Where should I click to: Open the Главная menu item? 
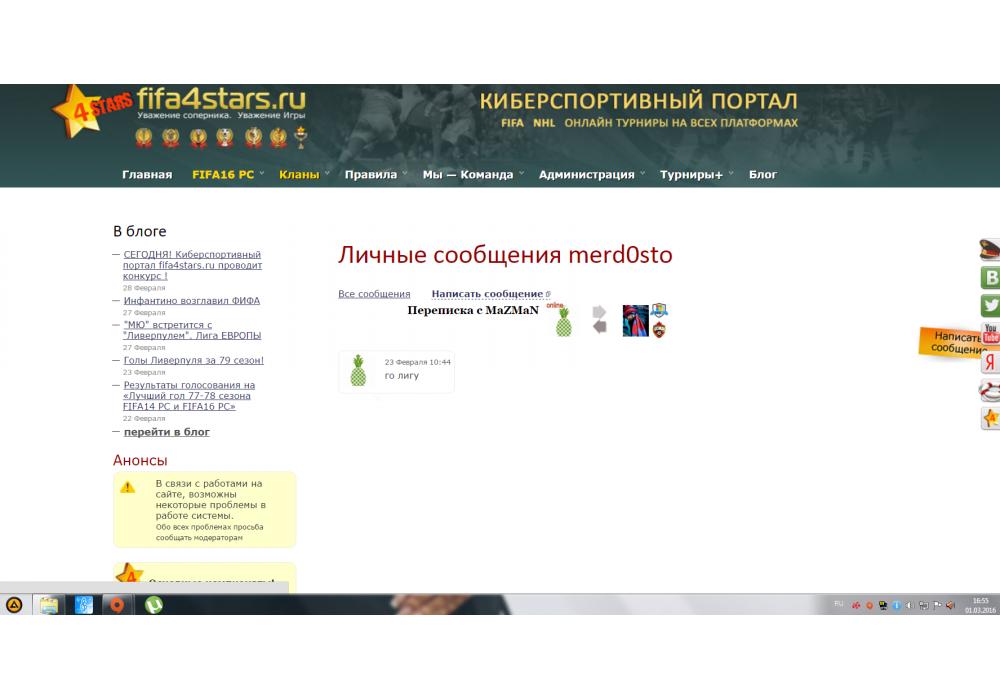(147, 174)
